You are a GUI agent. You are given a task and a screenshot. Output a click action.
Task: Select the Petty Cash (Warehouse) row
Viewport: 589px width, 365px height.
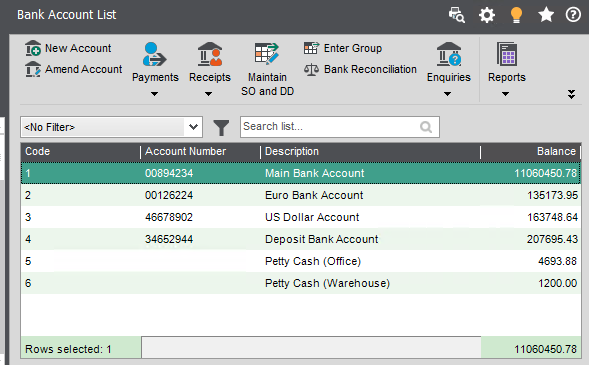(x=301, y=283)
